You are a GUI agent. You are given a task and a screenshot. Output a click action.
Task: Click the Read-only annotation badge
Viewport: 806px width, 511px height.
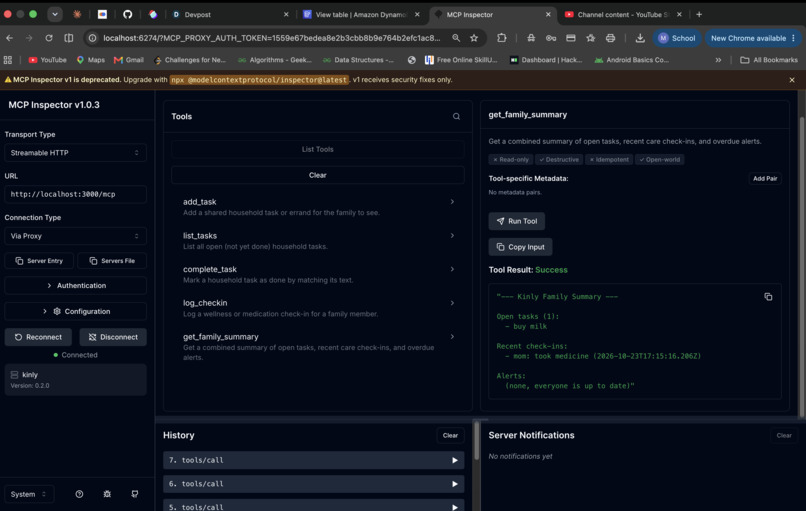(x=511, y=160)
